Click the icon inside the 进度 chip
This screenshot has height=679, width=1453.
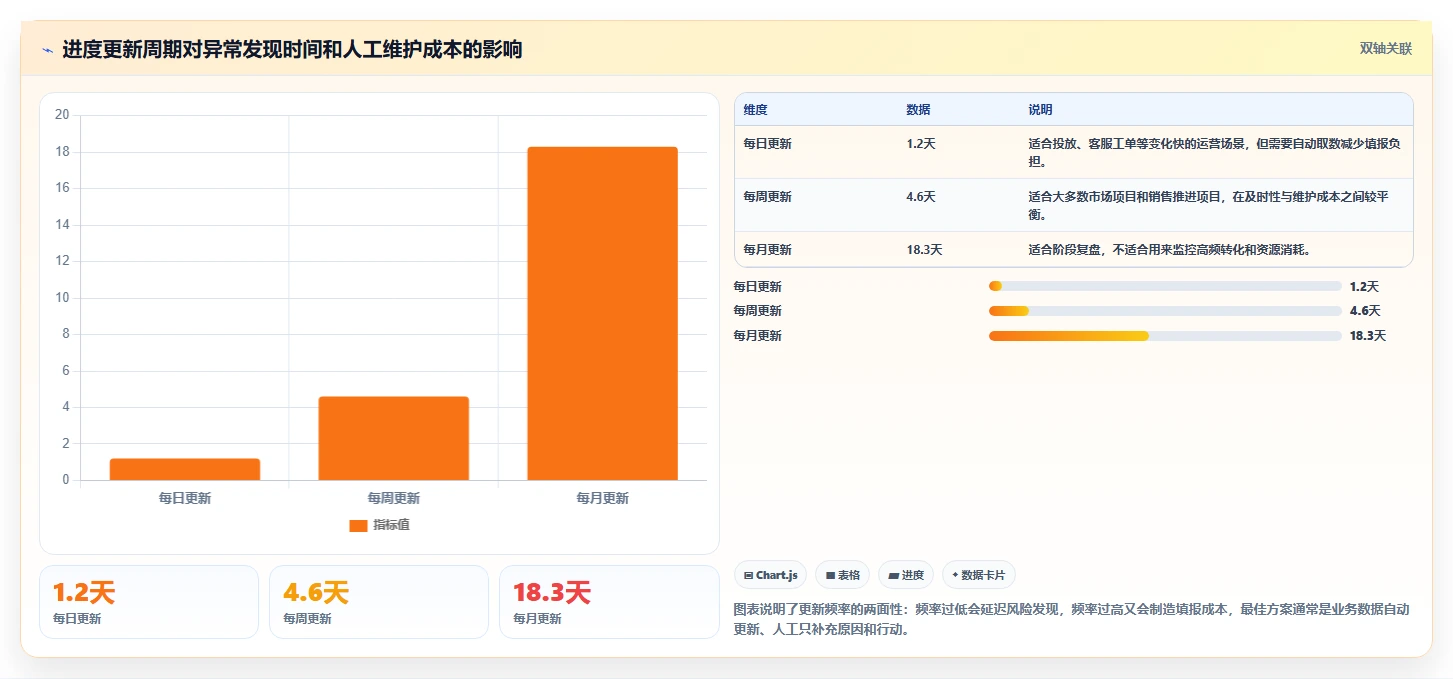point(893,576)
